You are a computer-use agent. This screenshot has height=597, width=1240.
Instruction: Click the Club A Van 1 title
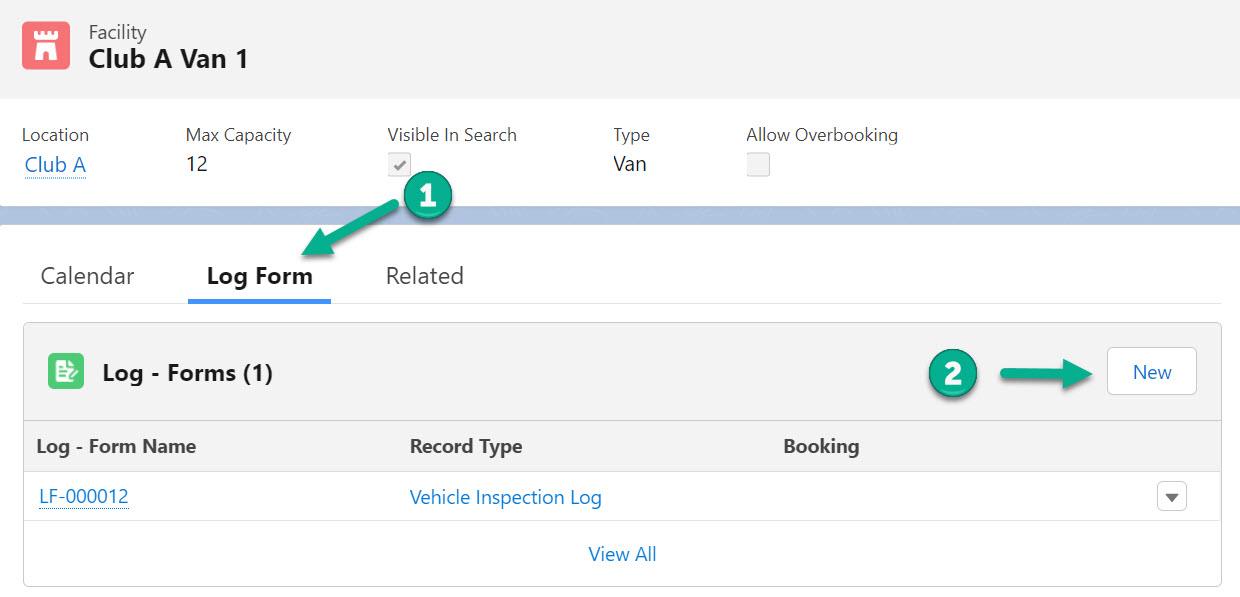168,58
